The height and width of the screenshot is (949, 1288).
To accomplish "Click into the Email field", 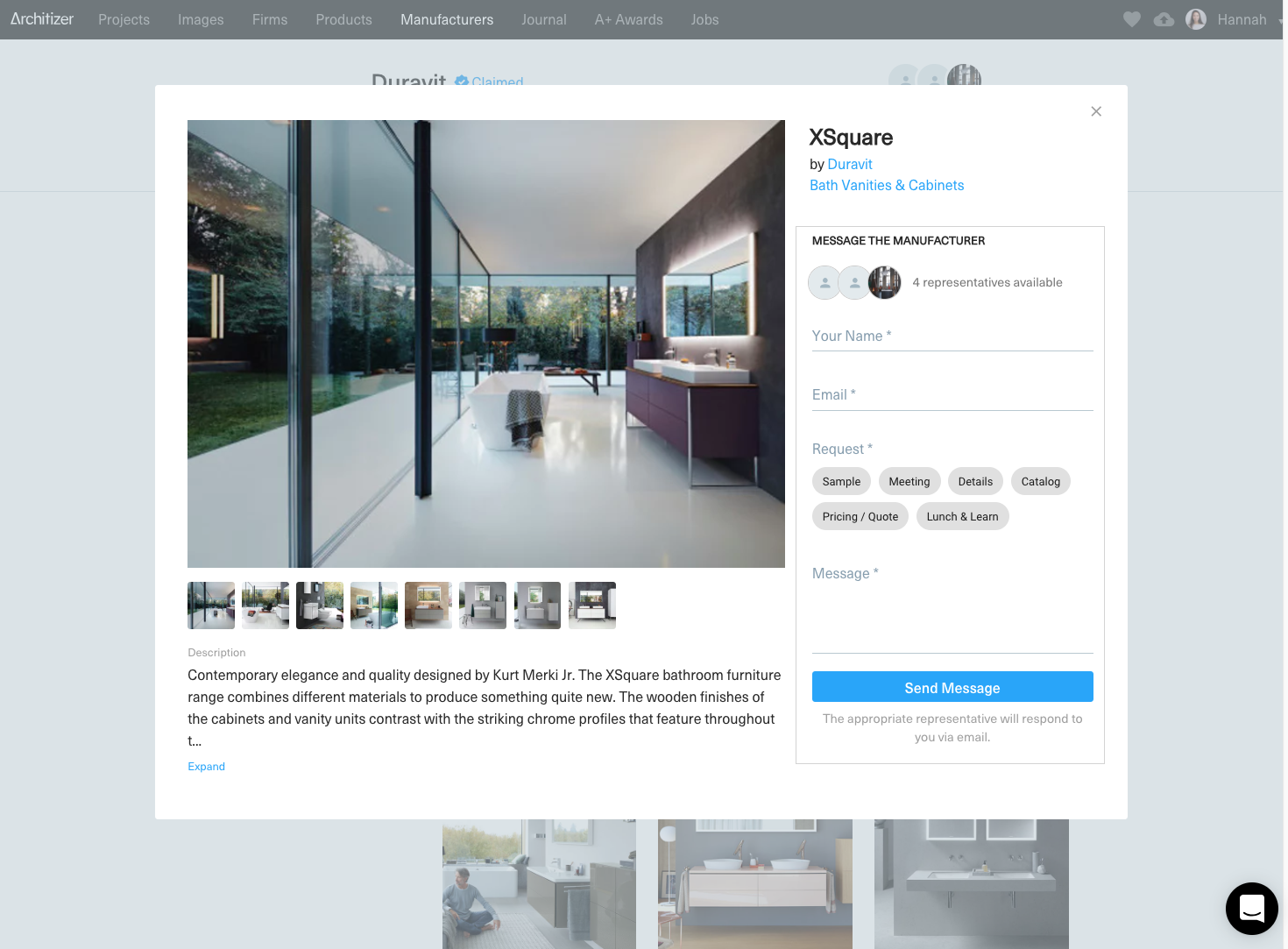I will coord(952,395).
